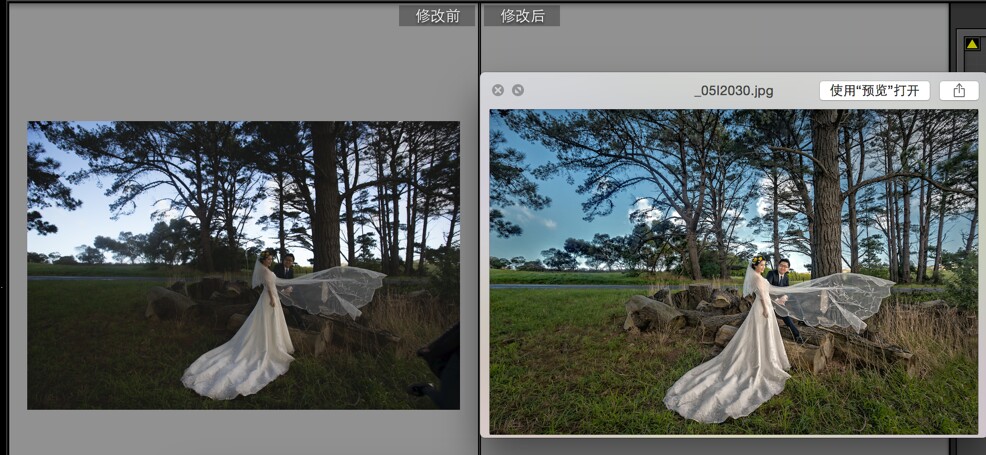Click the _05I2030.jpg file name title
The image size is (986, 455).
tap(734, 91)
